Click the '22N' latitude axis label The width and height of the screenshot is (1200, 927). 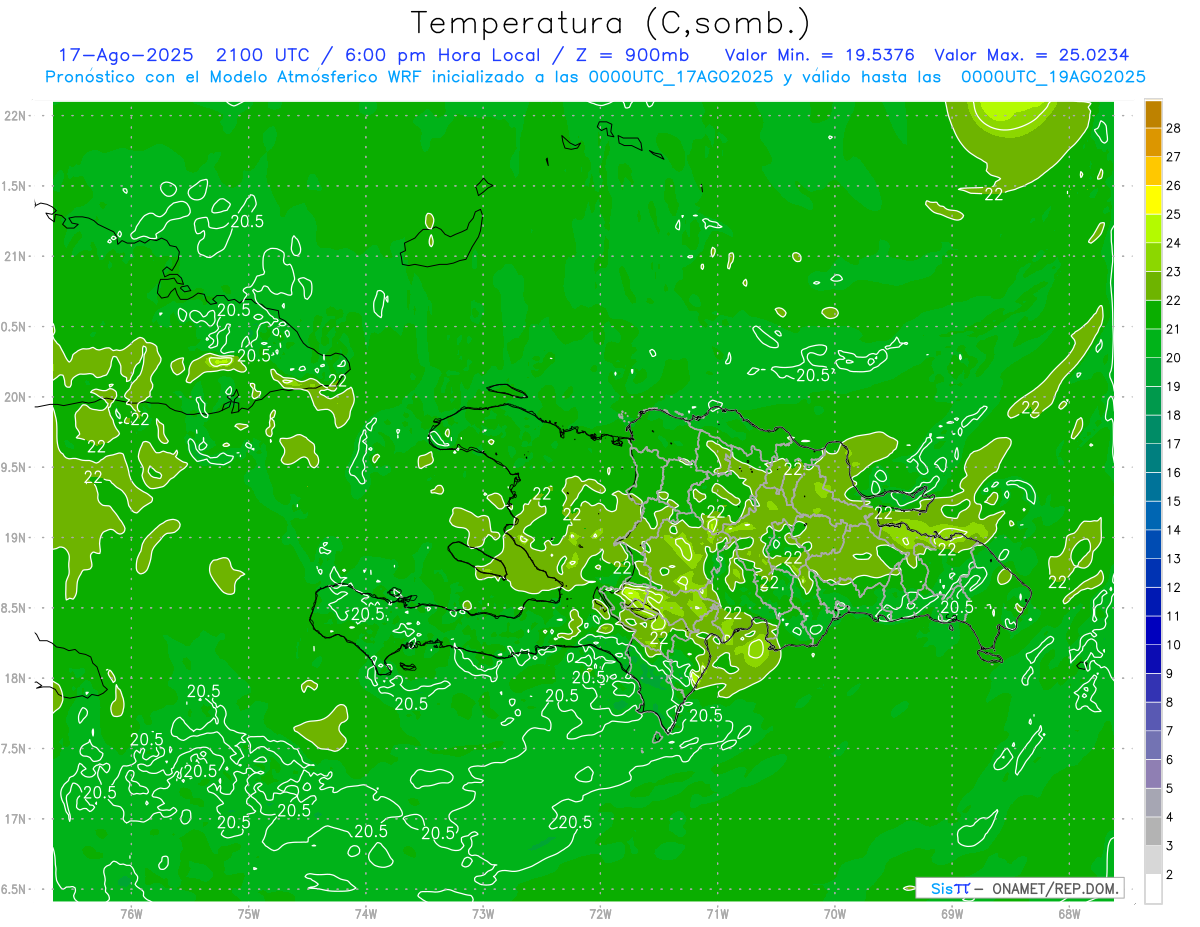coord(15,116)
